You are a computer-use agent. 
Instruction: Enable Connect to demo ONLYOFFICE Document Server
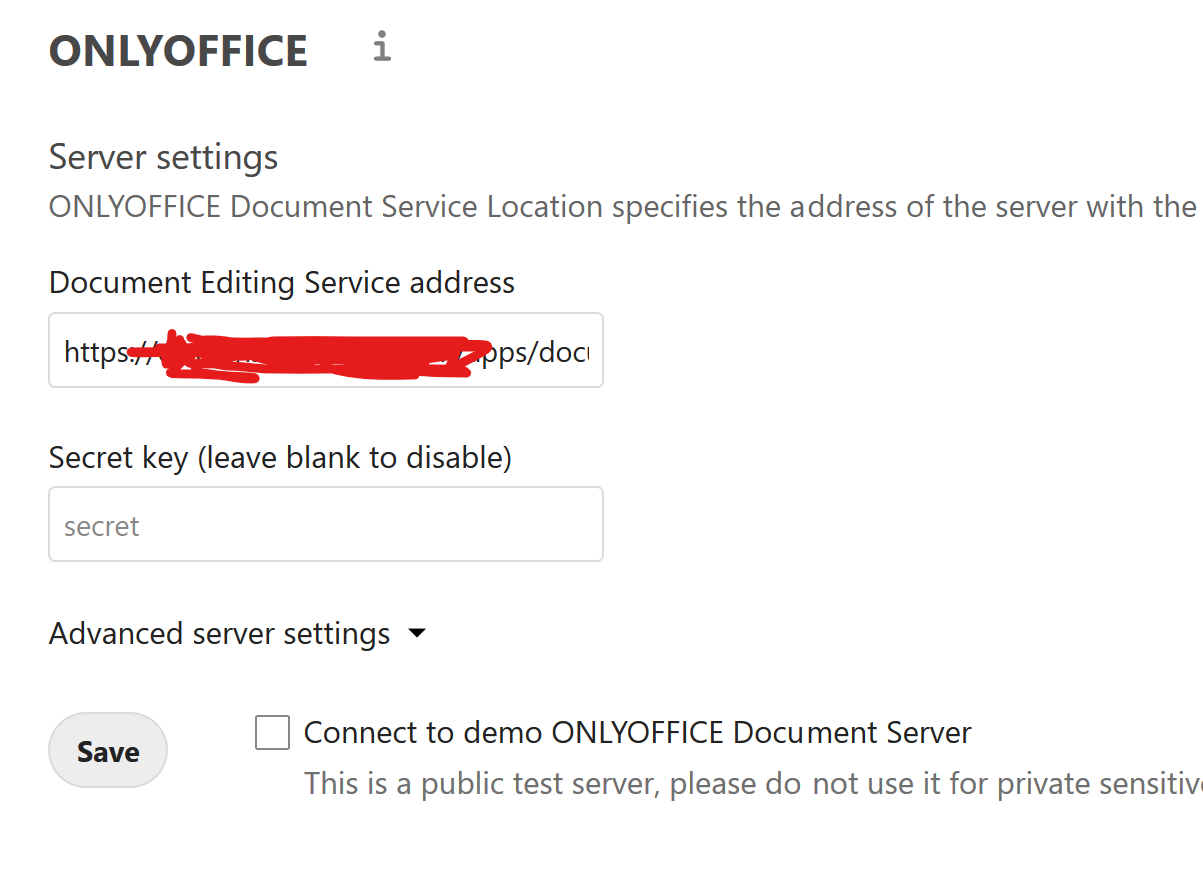click(273, 732)
